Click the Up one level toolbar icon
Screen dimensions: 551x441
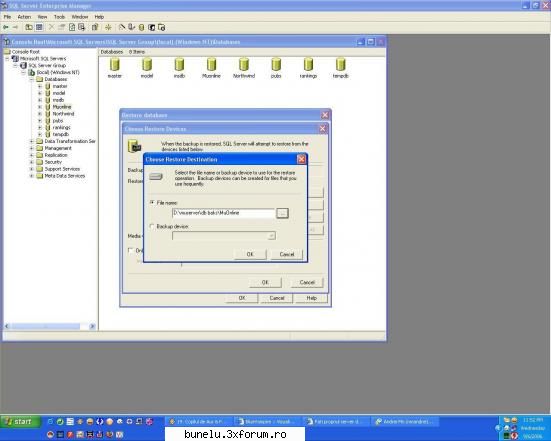[29, 27]
